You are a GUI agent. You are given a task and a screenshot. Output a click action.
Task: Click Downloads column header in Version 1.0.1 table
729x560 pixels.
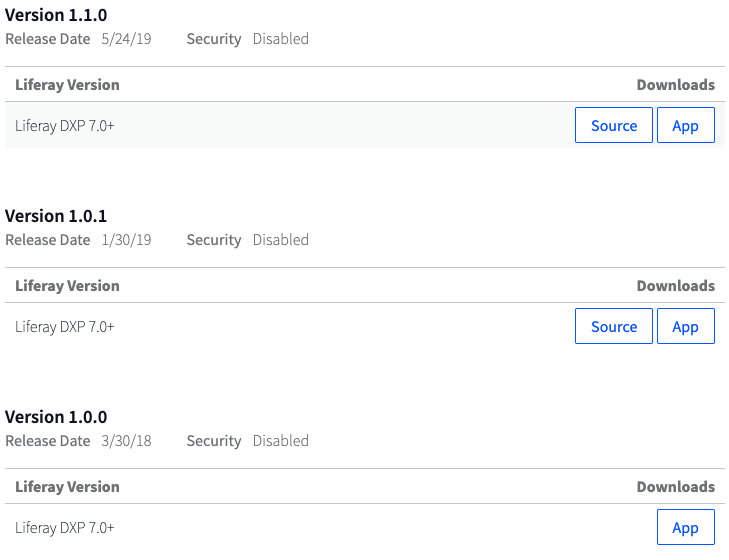tap(676, 286)
